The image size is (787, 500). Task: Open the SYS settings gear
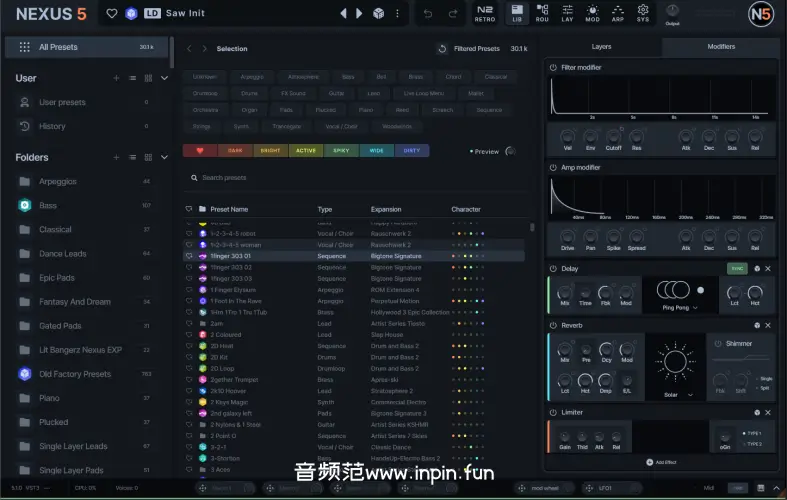[x=643, y=13]
